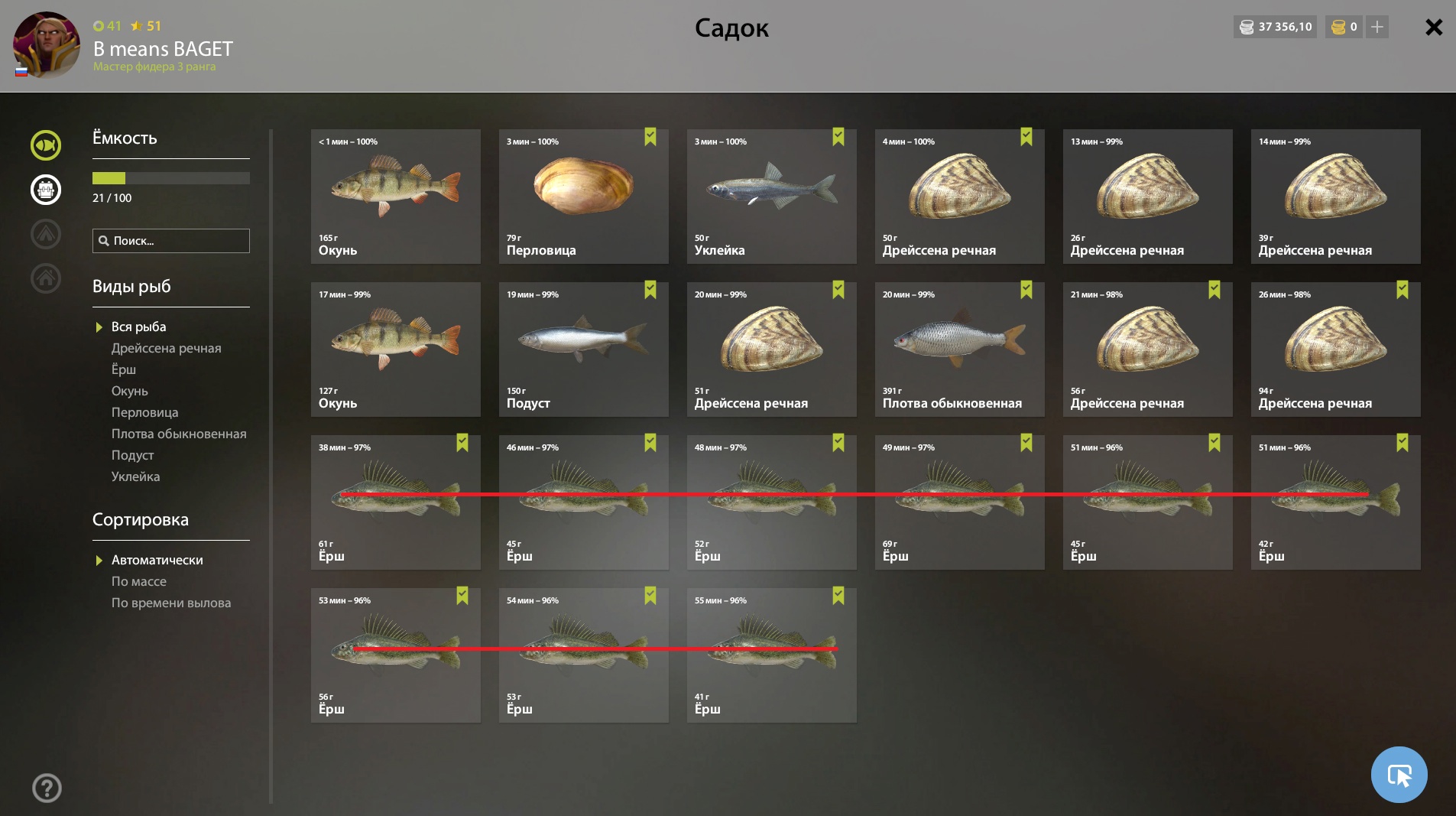Select the backpack icon in left sidebar
1456x816 pixels.
point(46,190)
